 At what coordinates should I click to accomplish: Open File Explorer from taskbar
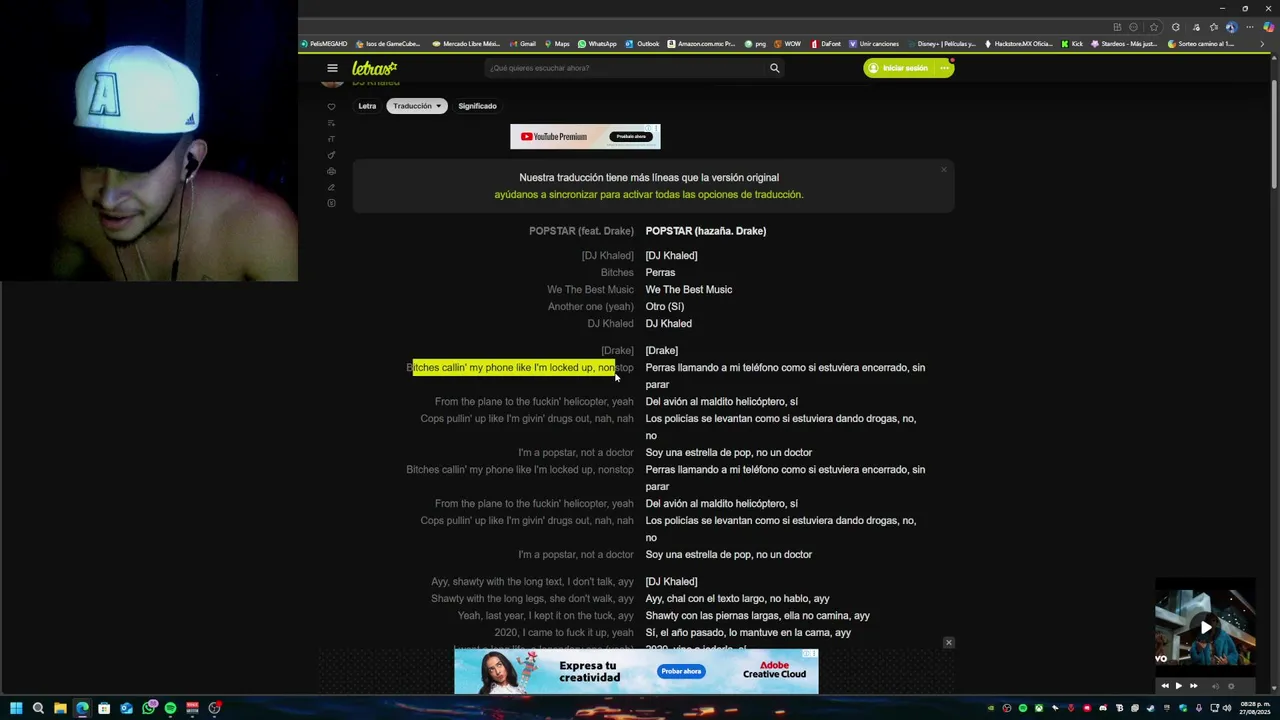pyautogui.click(x=60, y=708)
